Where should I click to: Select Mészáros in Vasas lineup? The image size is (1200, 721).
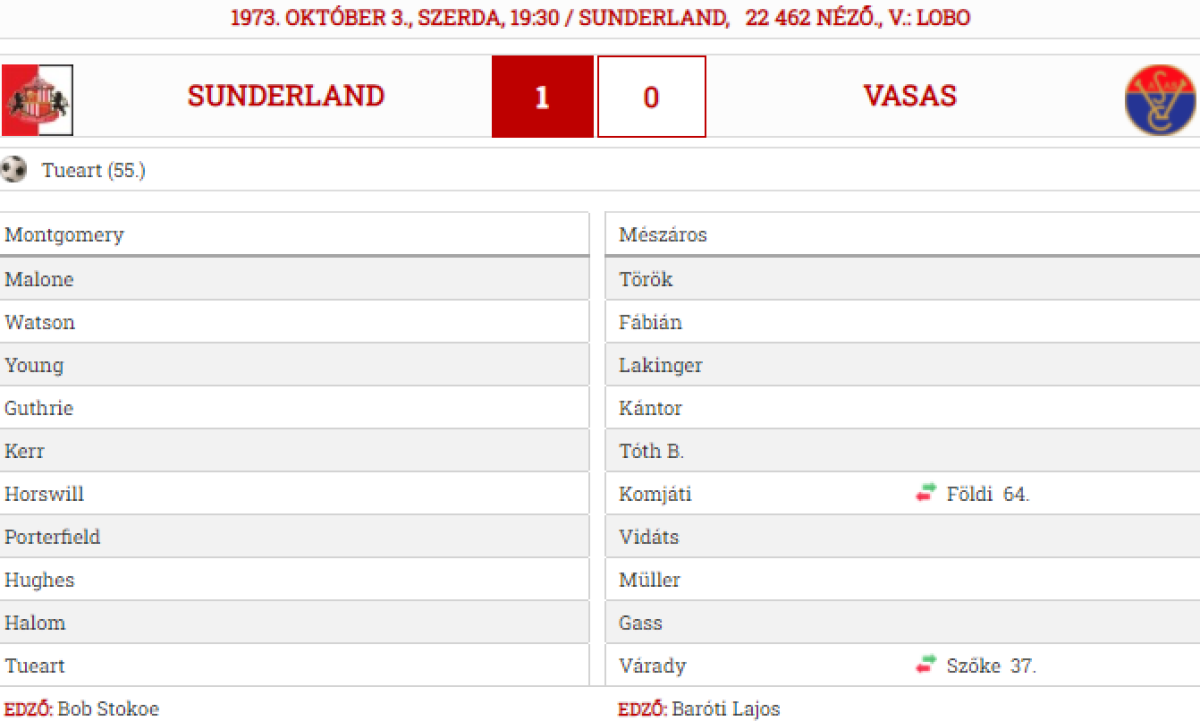coord(662,235)
